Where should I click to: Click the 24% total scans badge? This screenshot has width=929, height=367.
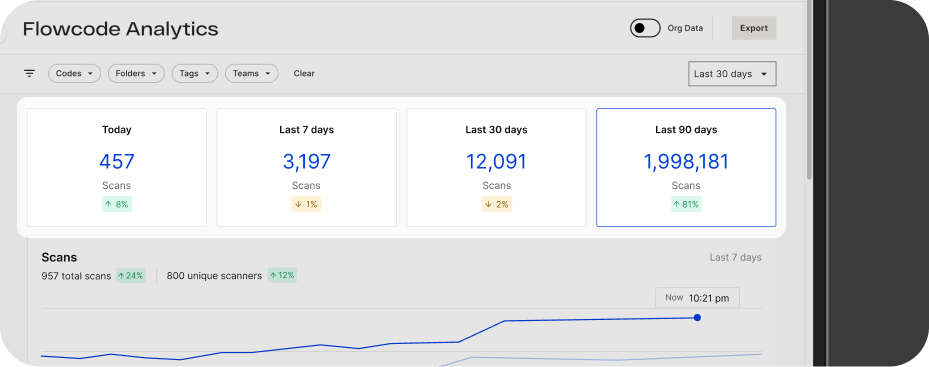130,276
